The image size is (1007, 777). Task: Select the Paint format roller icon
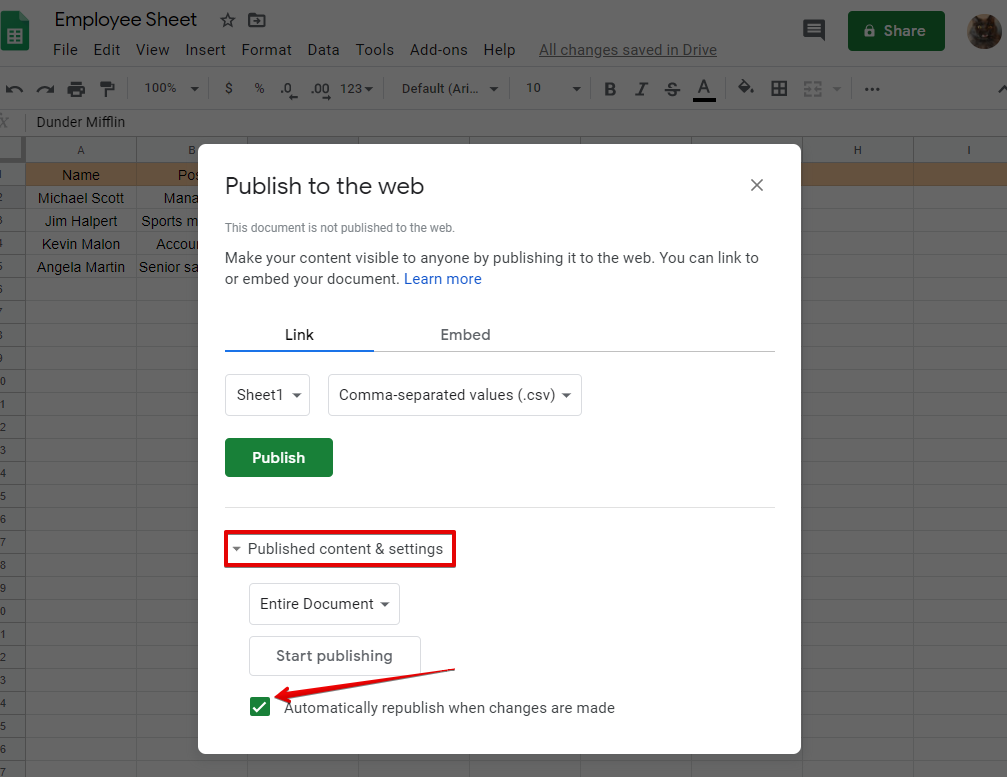[107, 89]
